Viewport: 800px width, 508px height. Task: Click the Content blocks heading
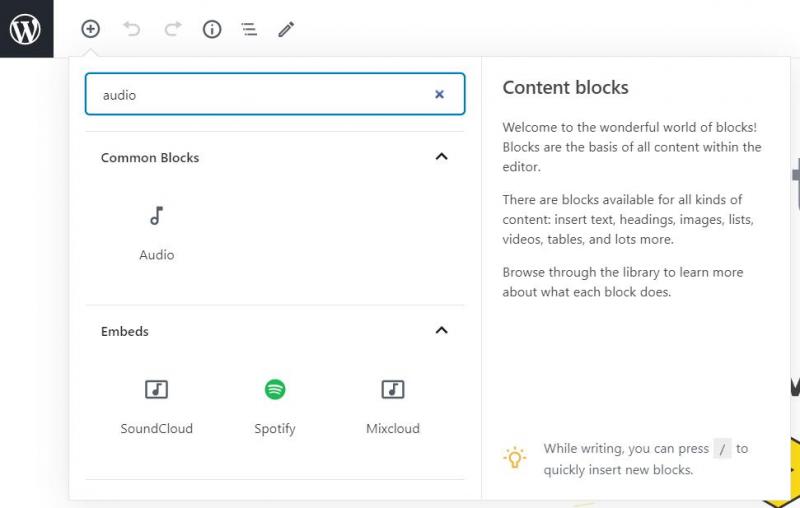tap(565, 87)
